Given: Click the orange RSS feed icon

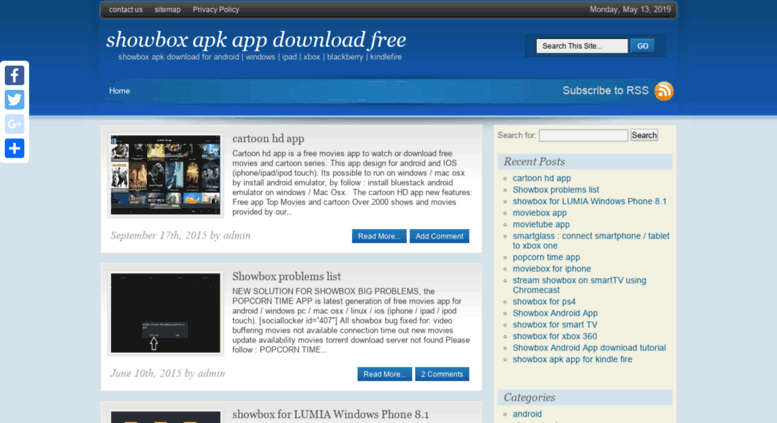Looking at the screenshot, I should (664, 91).
